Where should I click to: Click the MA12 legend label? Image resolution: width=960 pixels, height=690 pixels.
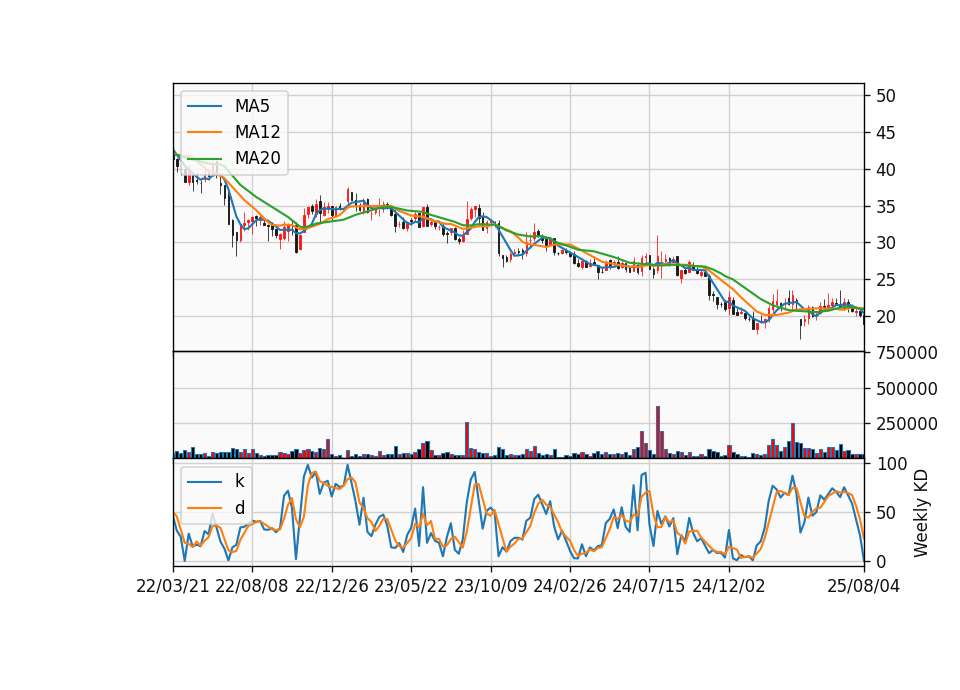257,132
